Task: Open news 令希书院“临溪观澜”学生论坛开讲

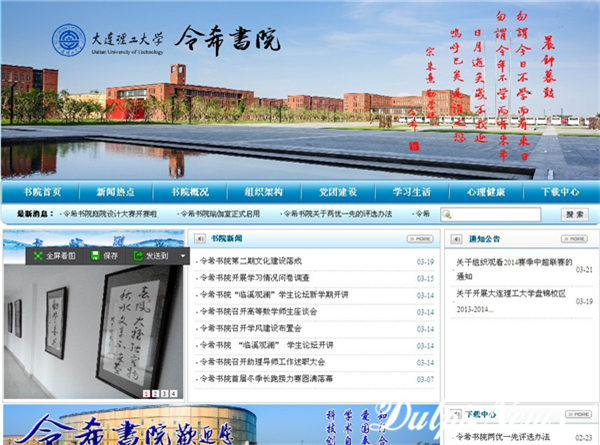Action: coord(267,345)
